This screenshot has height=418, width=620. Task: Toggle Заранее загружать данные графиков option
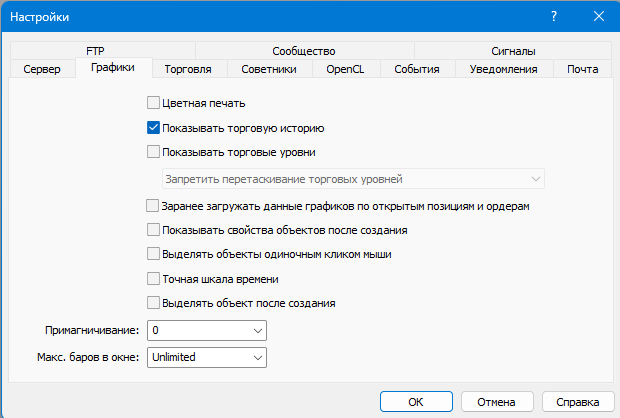tap(153, 206)
